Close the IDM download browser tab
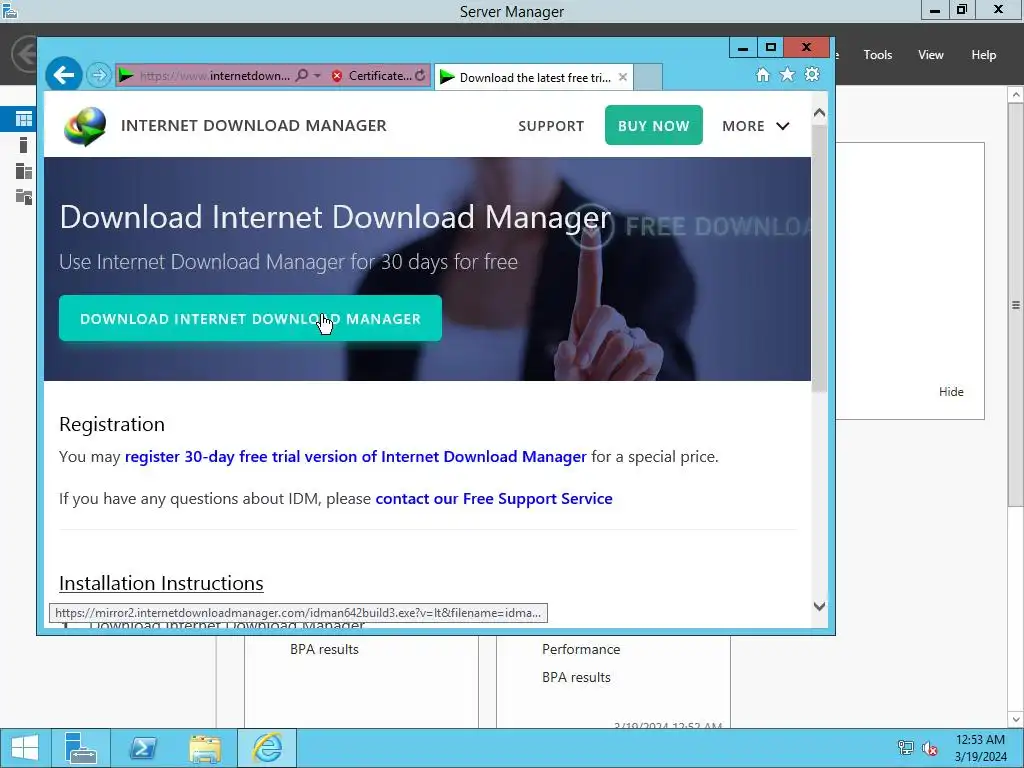1024x768 pixels. (622, 77)
